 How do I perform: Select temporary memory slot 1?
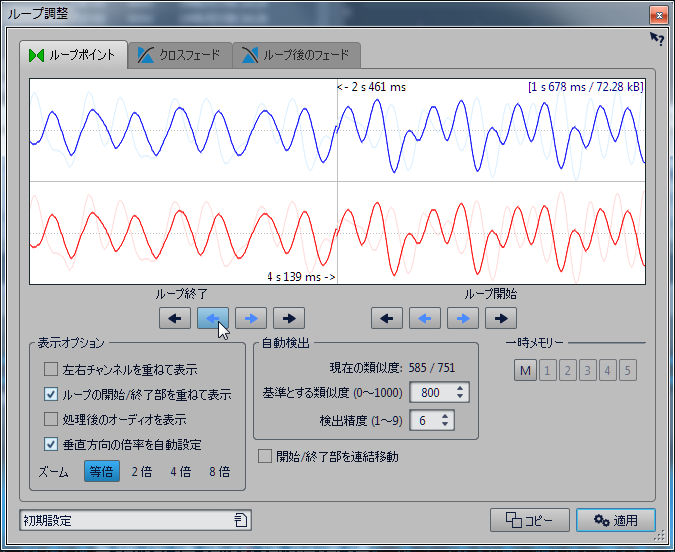coord(547,370)
